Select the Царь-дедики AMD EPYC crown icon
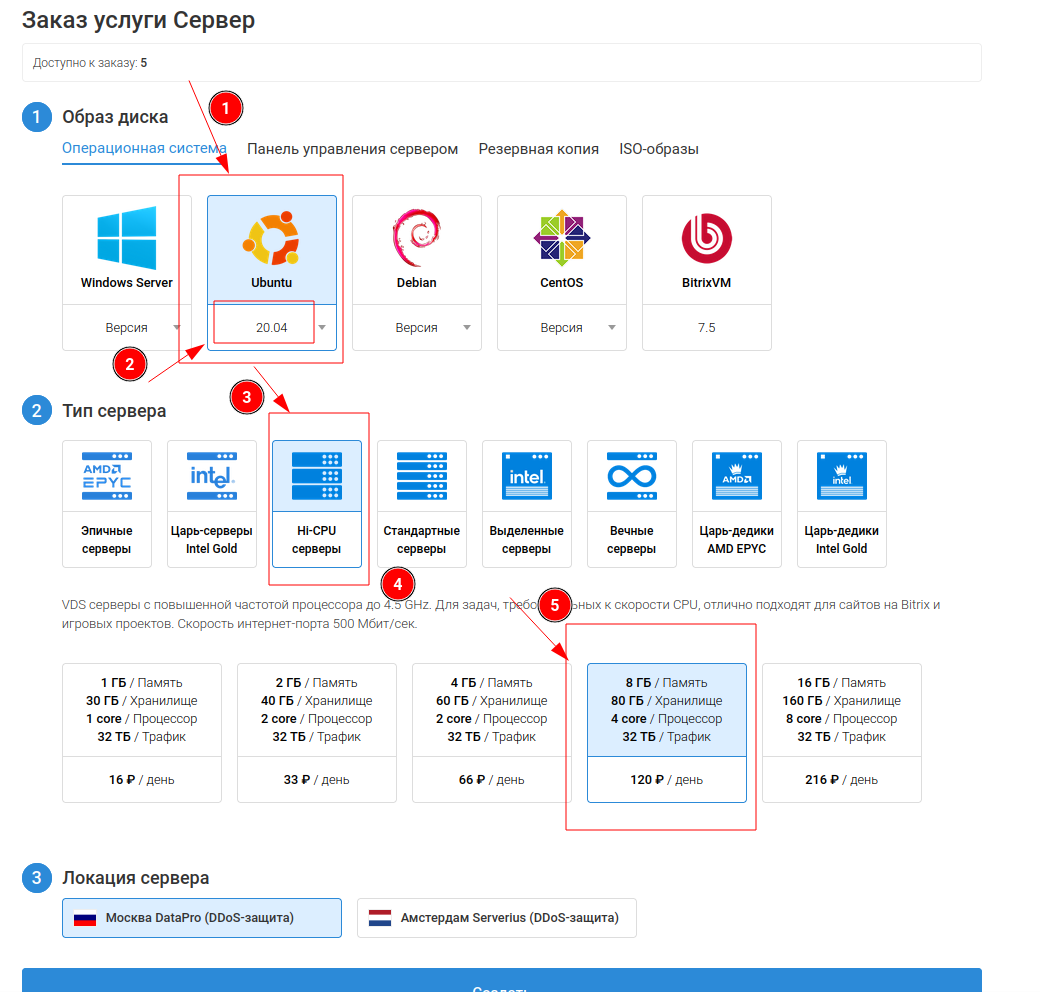 click(x=737, y=476)
